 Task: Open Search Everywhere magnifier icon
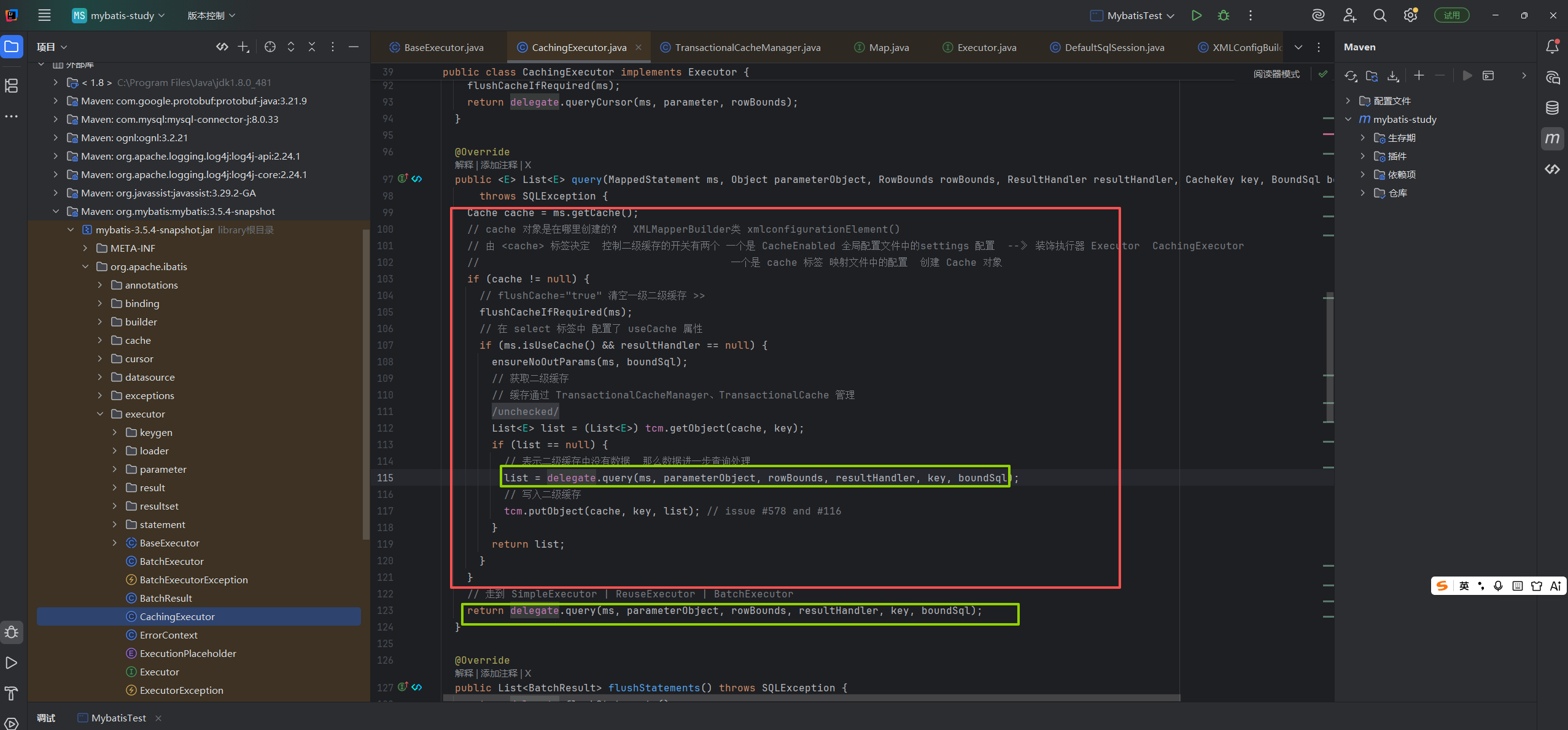(x=1380, y=15)
